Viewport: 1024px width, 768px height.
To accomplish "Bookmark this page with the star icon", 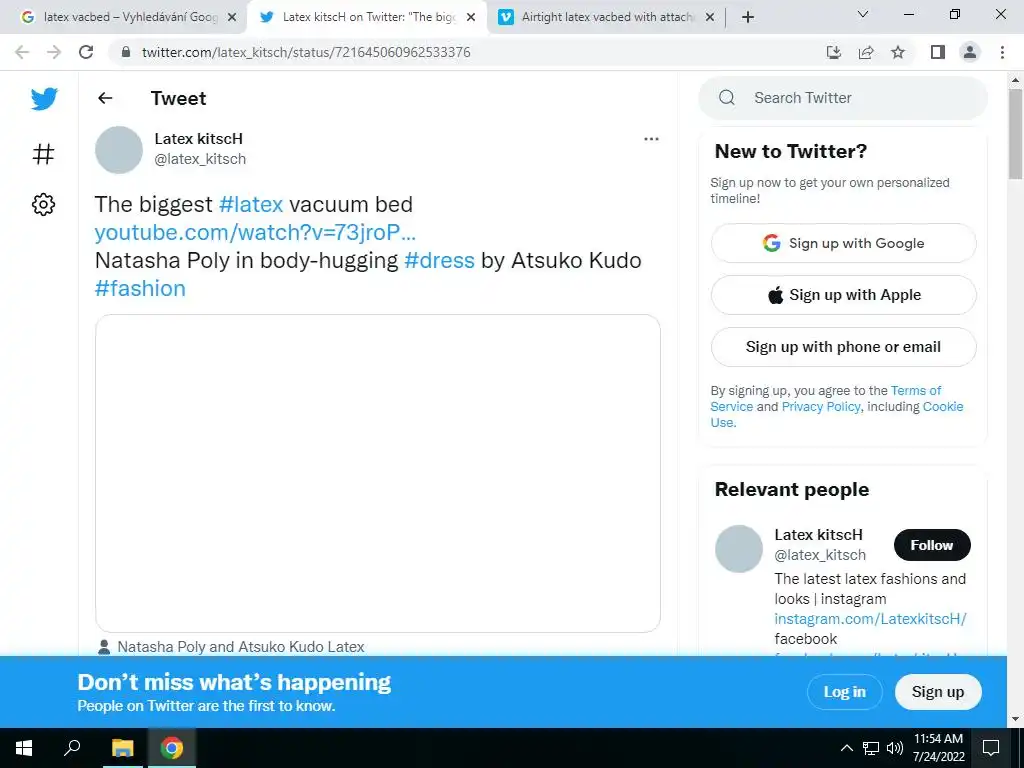I will pyautogui.click(x=898, y=52).
